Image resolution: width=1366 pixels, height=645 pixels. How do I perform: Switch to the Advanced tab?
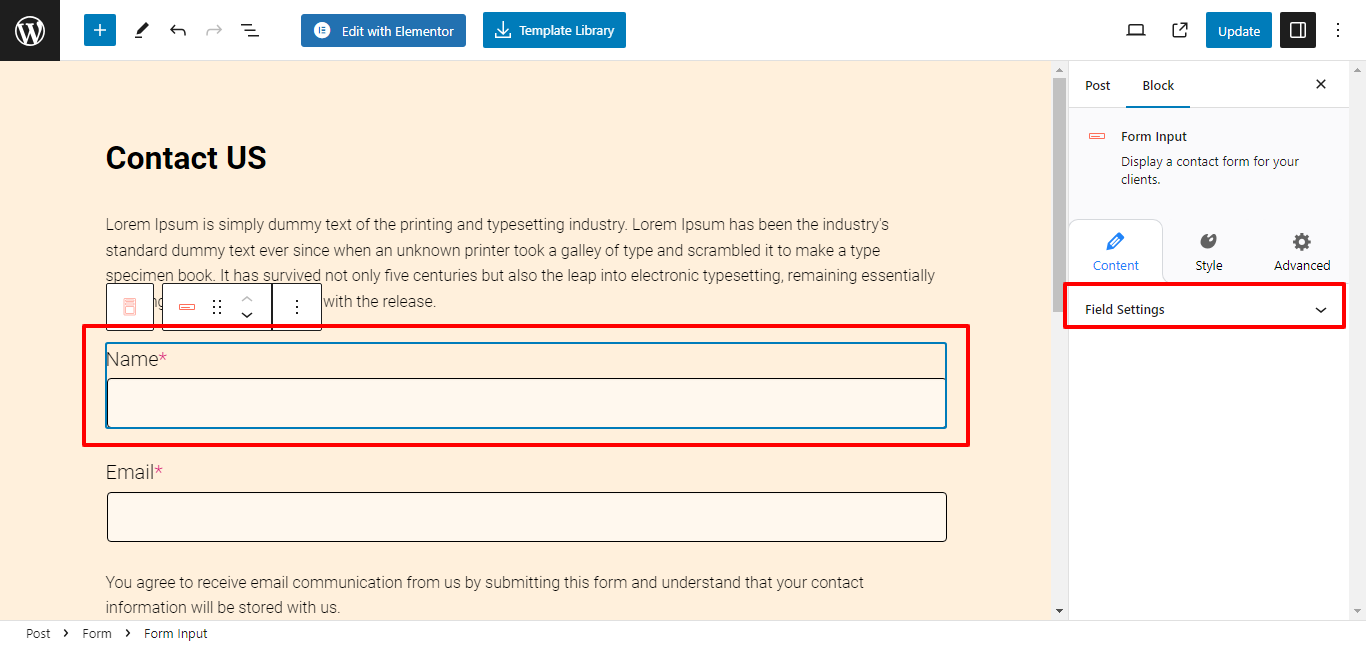[x=1302, y=252]
